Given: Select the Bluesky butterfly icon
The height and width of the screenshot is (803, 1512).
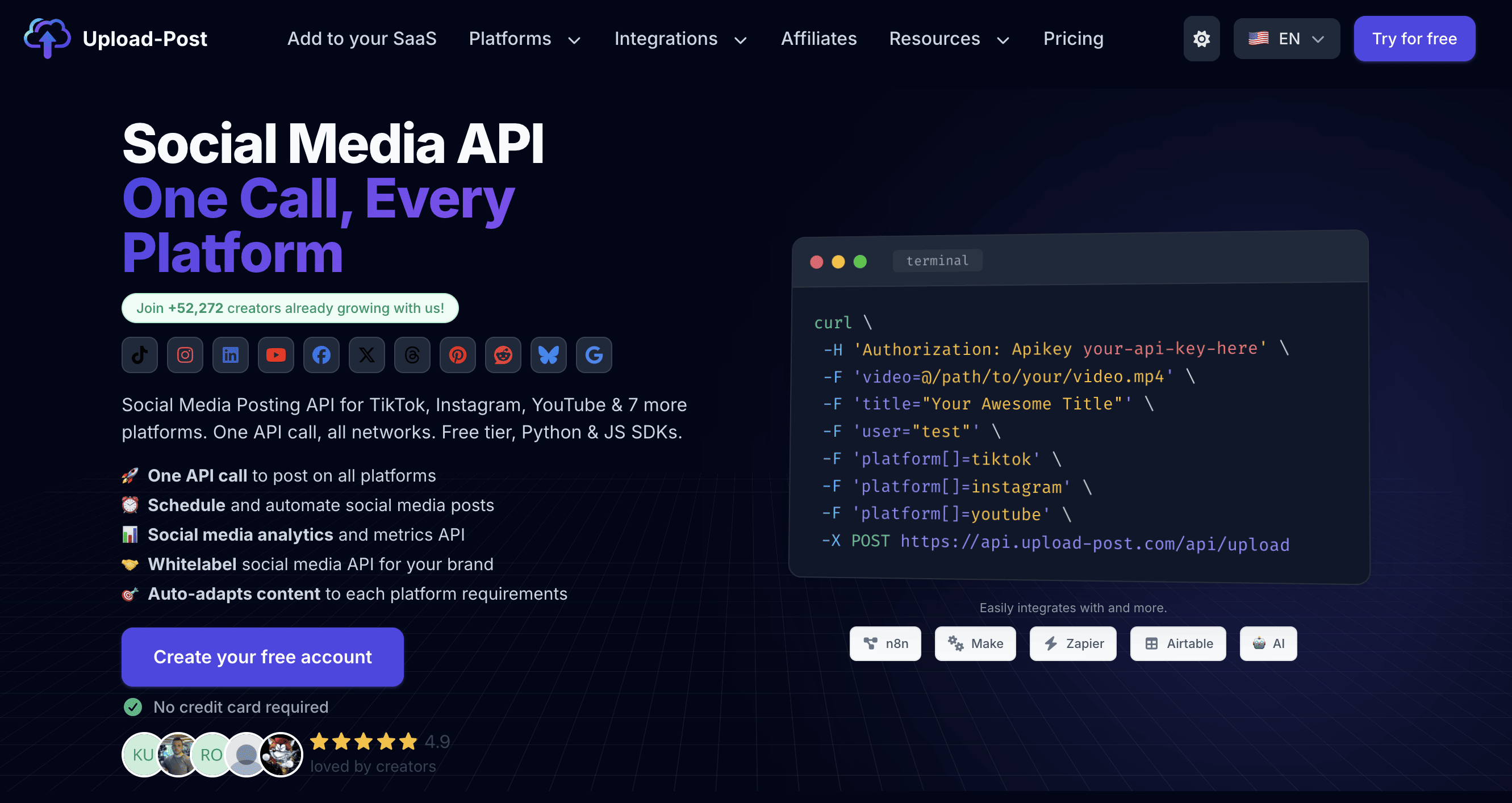Looking at the screenshot, I should point(548,355).
